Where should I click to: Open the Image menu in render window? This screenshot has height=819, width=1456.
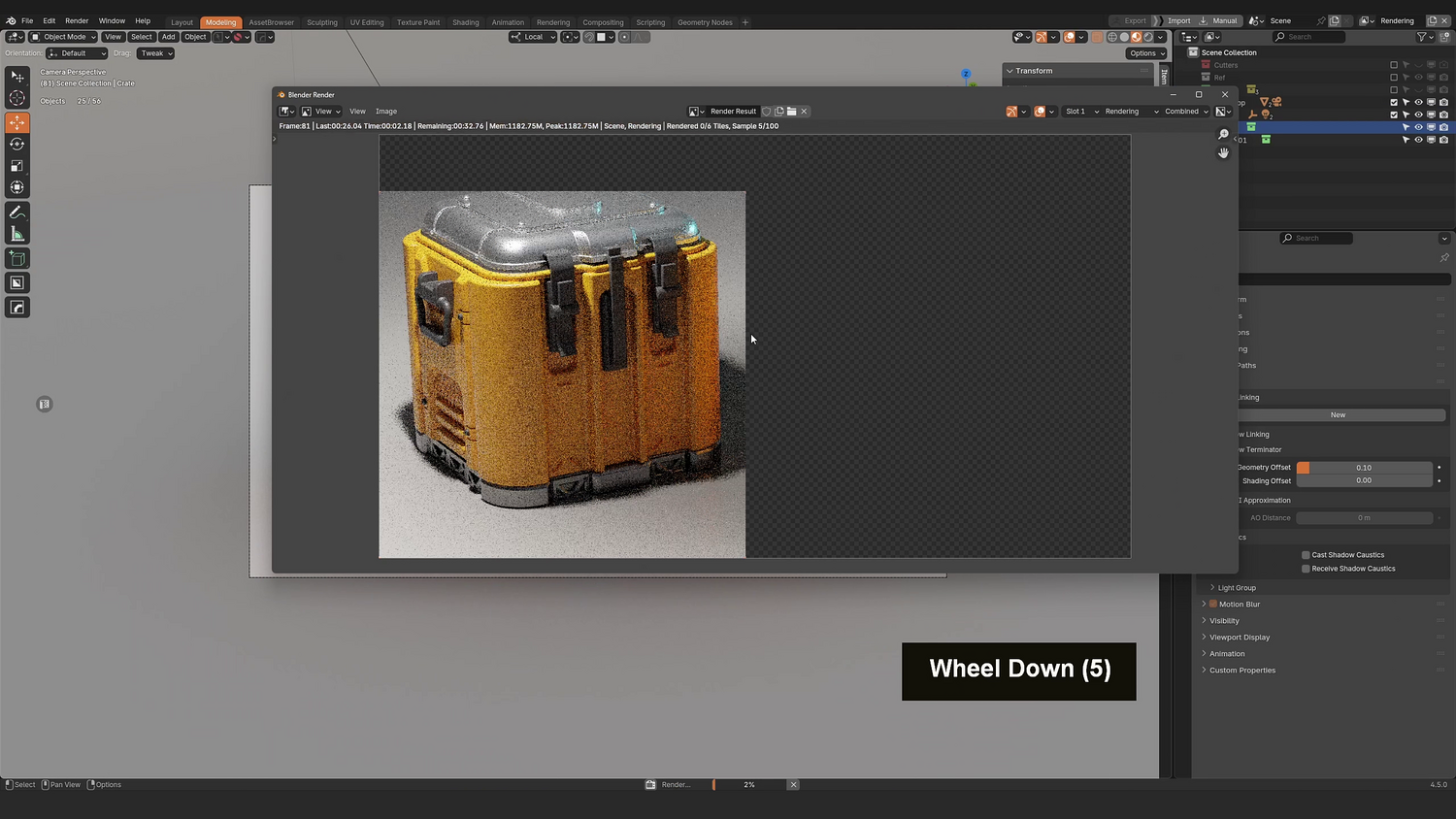[386, 112]
